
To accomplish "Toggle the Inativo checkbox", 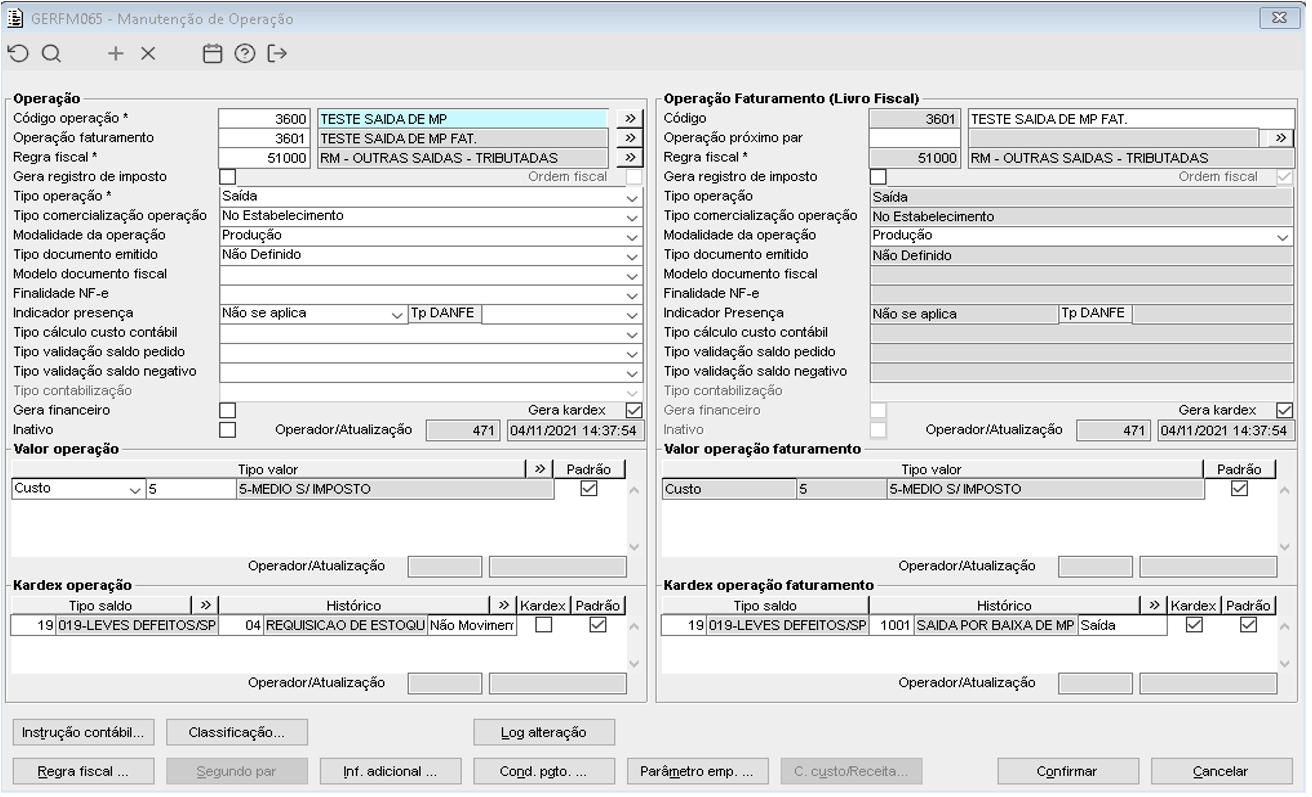I will click(228, 429).
